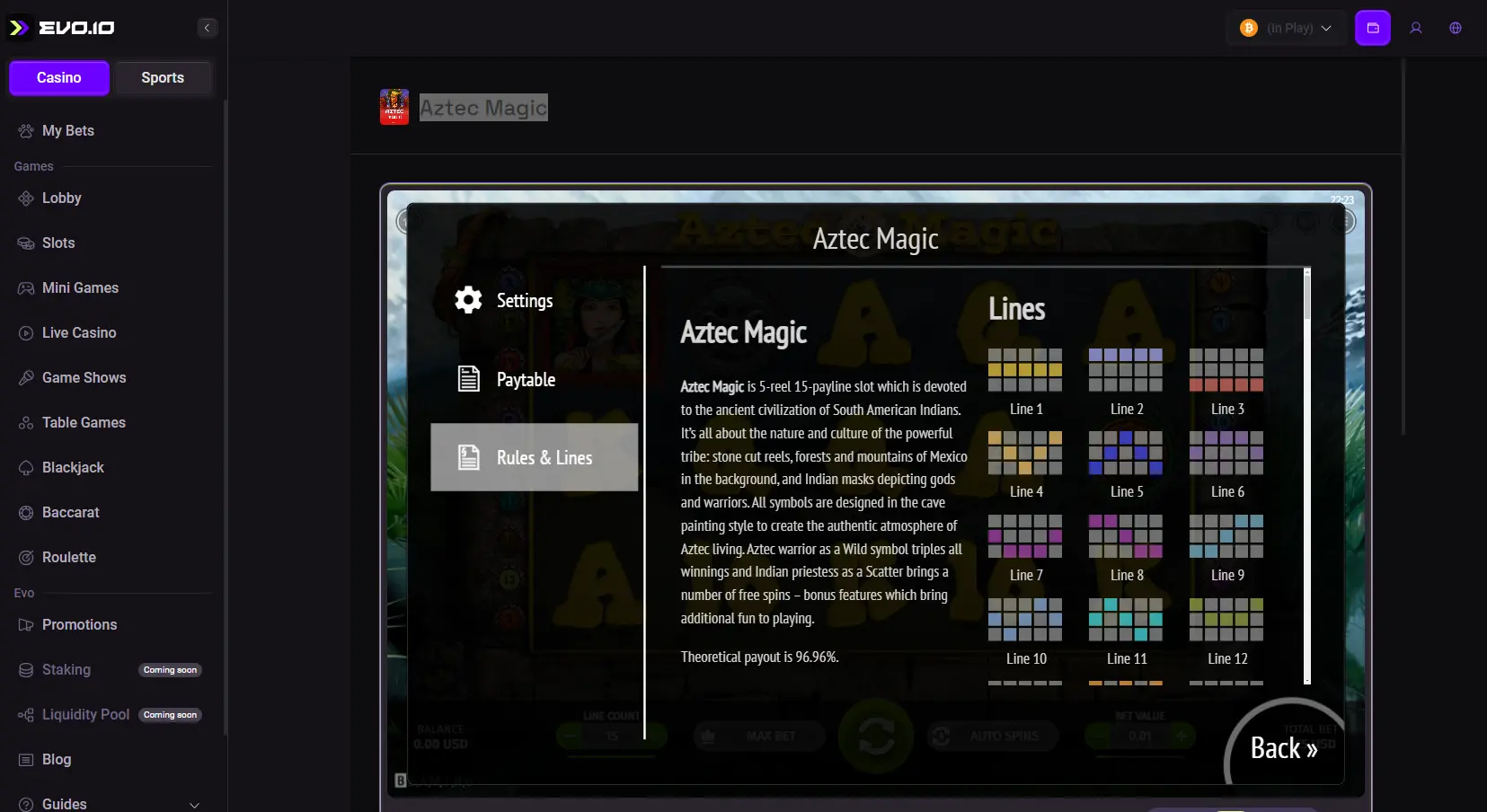The width and height of the screenshot is (1487, 812).
Task: Click the Game Shows icon
Action: pos(26,378)
